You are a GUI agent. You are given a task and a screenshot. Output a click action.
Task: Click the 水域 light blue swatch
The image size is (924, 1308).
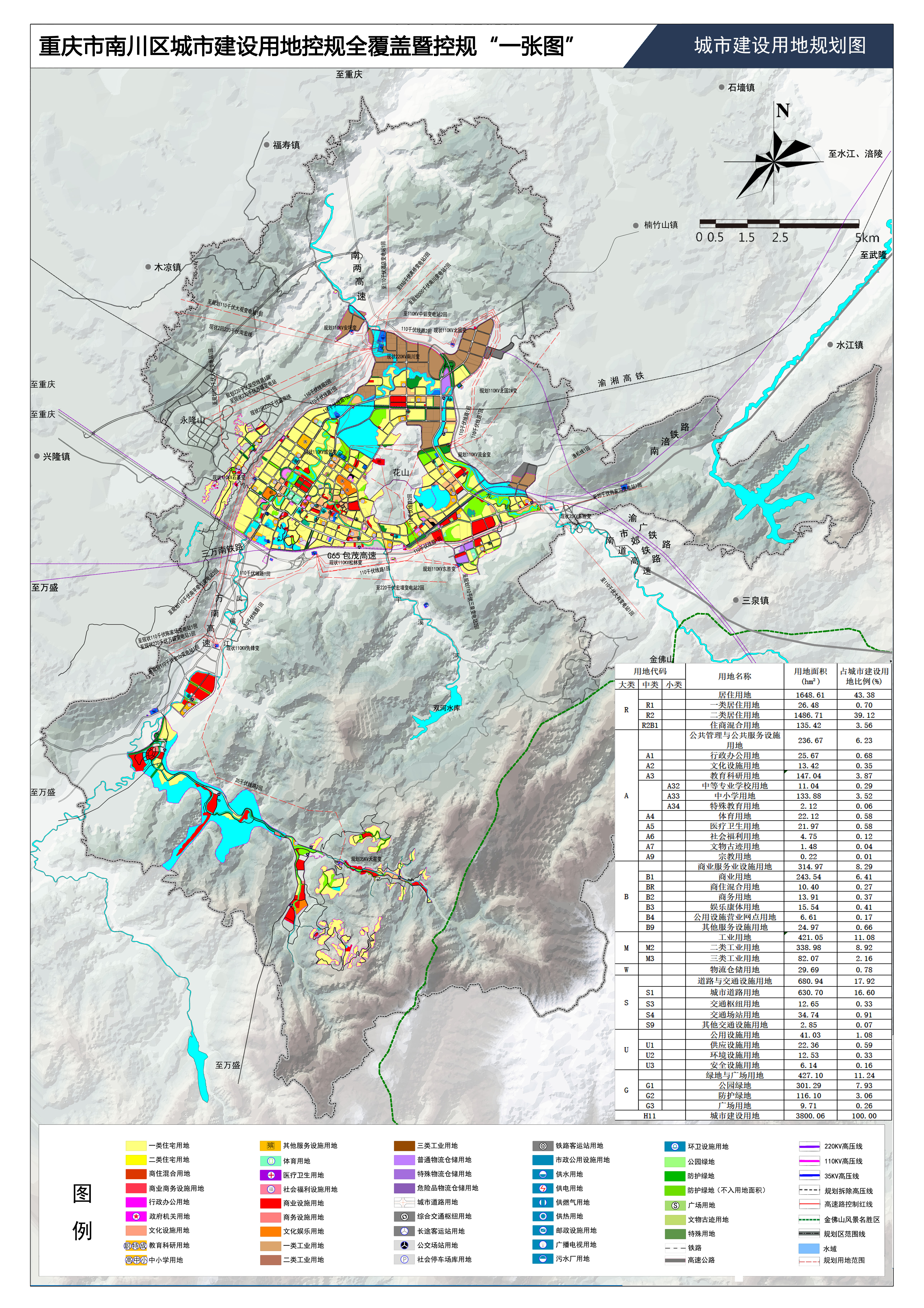(809, 1249)
